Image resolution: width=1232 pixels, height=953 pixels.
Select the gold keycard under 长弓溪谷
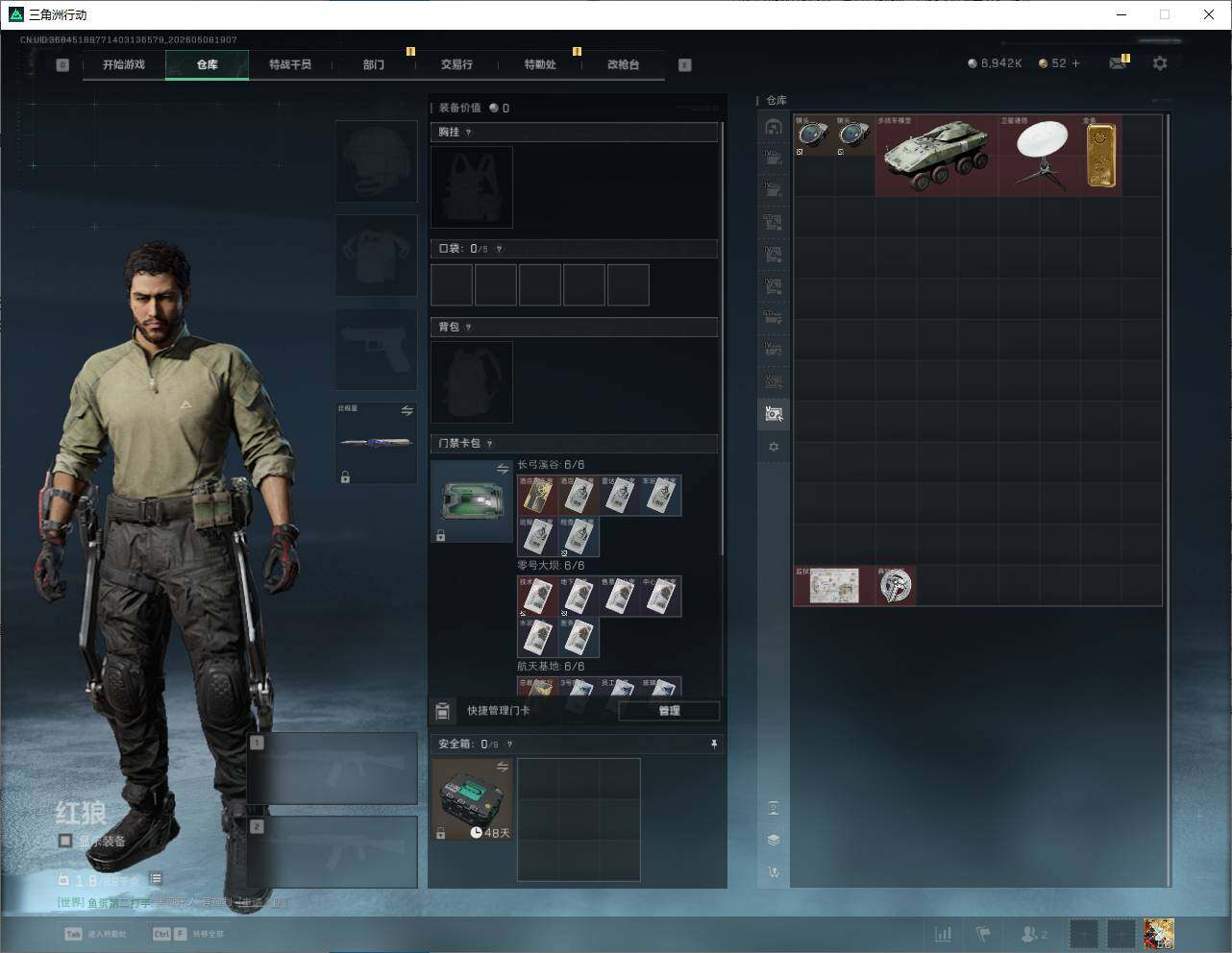pos(538,496)
